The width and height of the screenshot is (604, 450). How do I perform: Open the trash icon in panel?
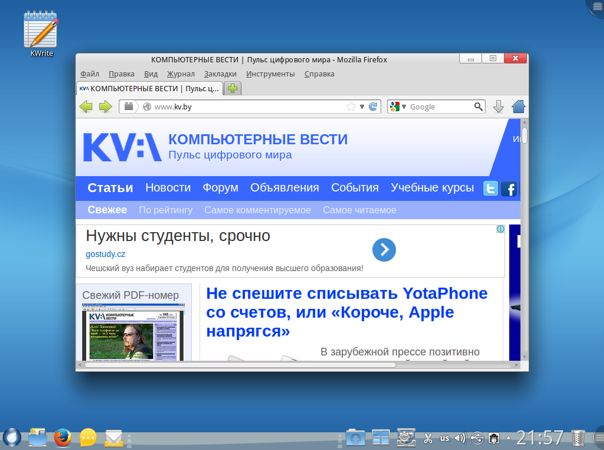point(577,438)
